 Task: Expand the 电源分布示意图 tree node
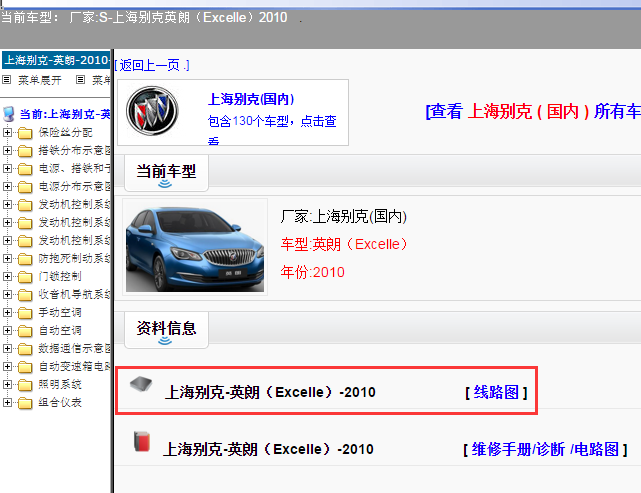pyautogui.click(x=7, y=186)
